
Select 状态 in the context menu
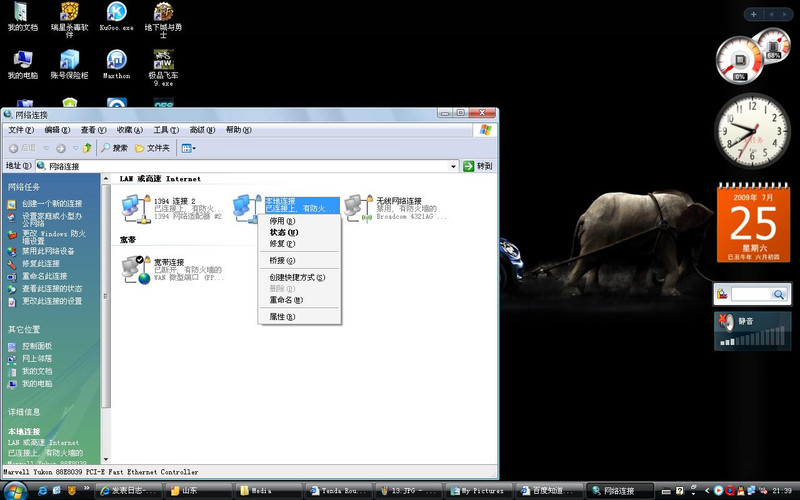[299, 233]
